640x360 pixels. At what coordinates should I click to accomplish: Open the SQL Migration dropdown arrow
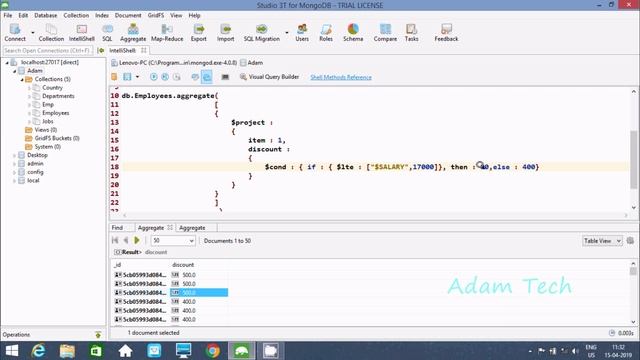[x=287, y=32]
